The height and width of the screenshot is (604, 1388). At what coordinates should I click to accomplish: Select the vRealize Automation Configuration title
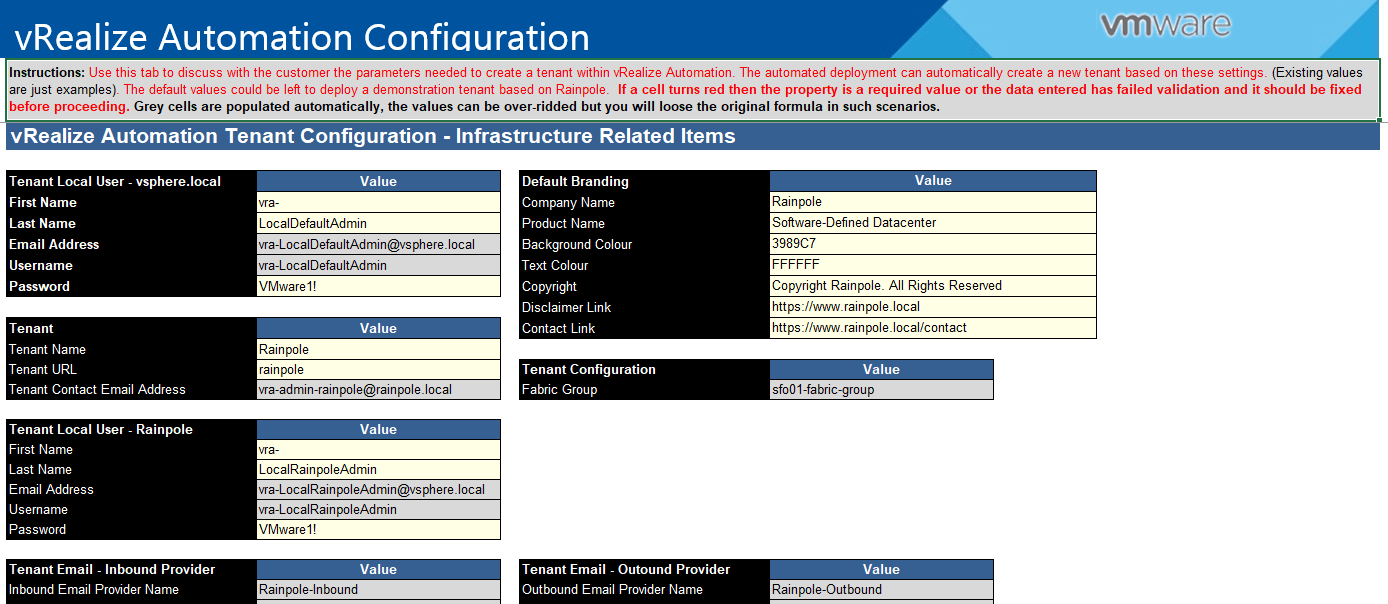click(302, 37)
